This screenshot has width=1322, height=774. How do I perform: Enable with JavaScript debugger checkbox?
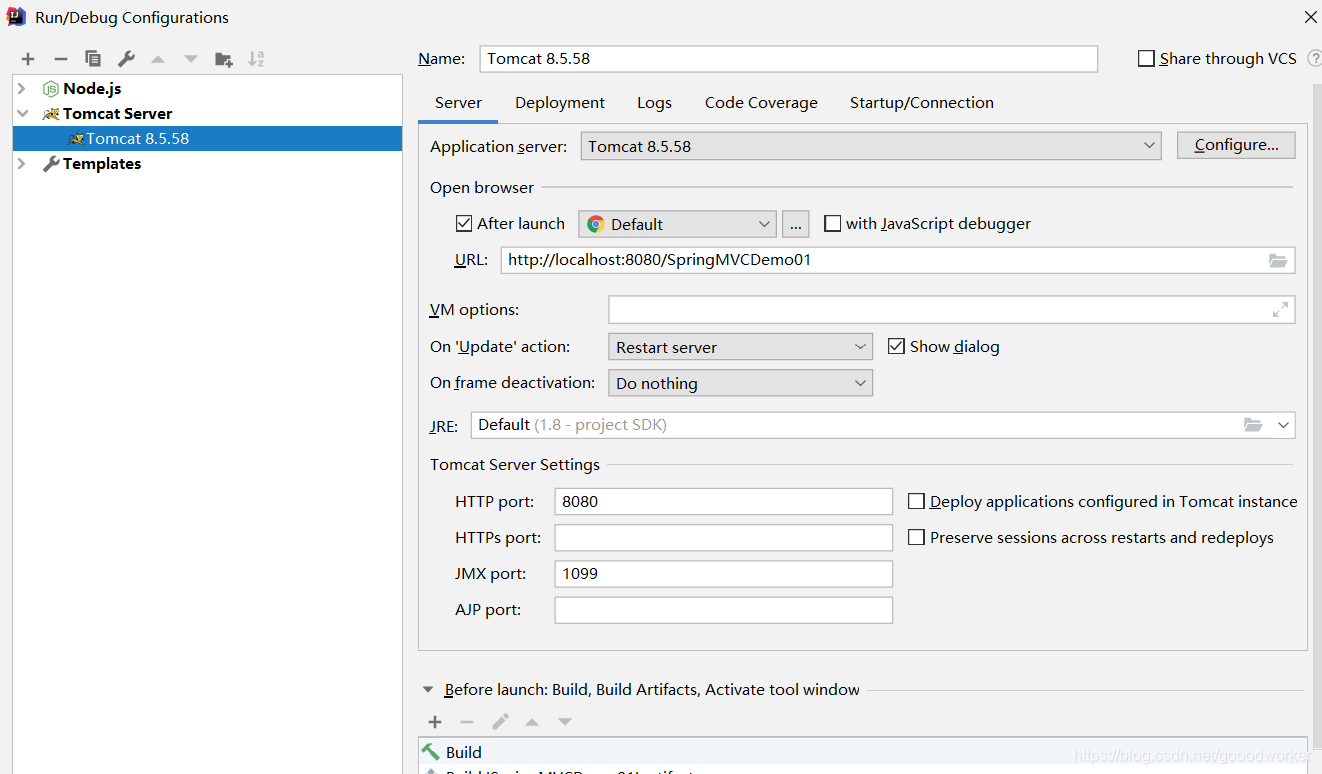pos(832,224)
